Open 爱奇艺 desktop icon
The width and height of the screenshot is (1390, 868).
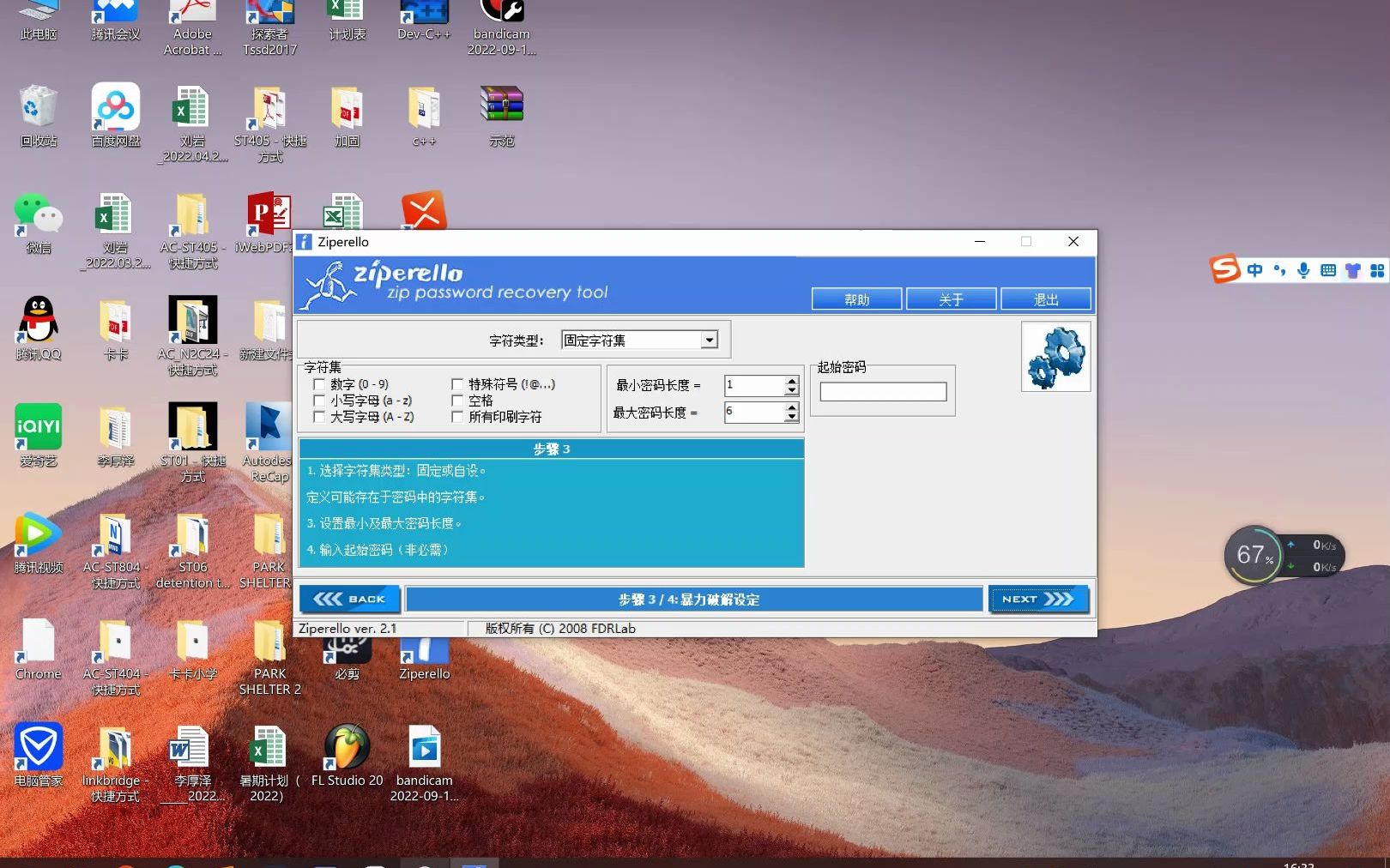tap(38, 437)
